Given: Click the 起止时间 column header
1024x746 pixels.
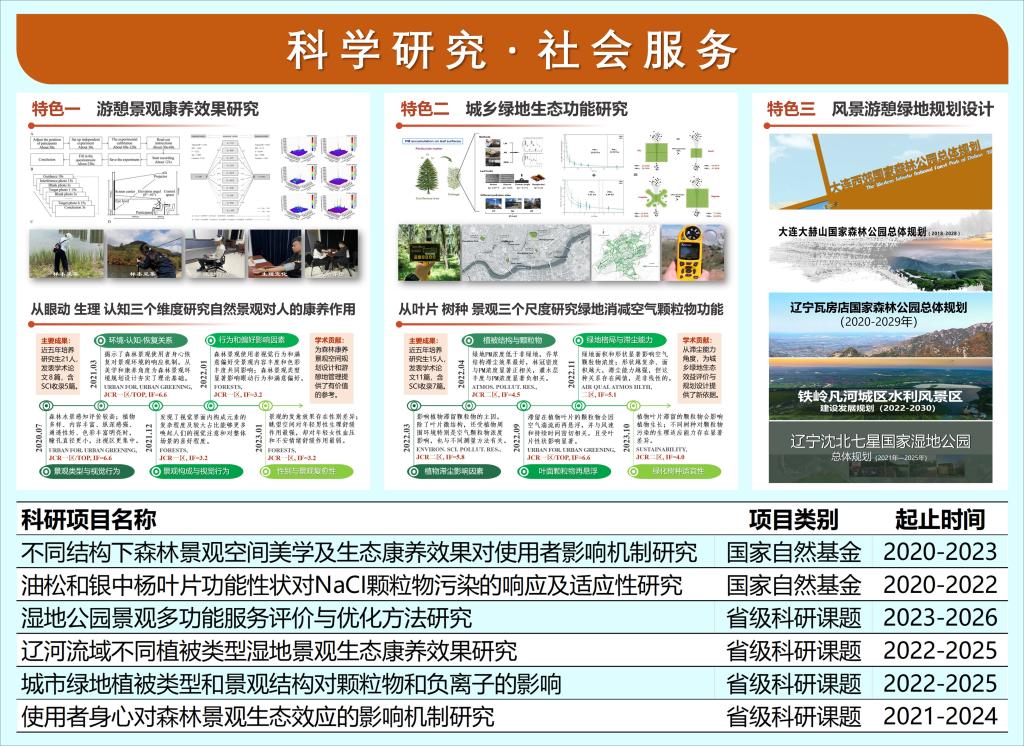Looking at the screenshot, I should [x=939, y=518].
